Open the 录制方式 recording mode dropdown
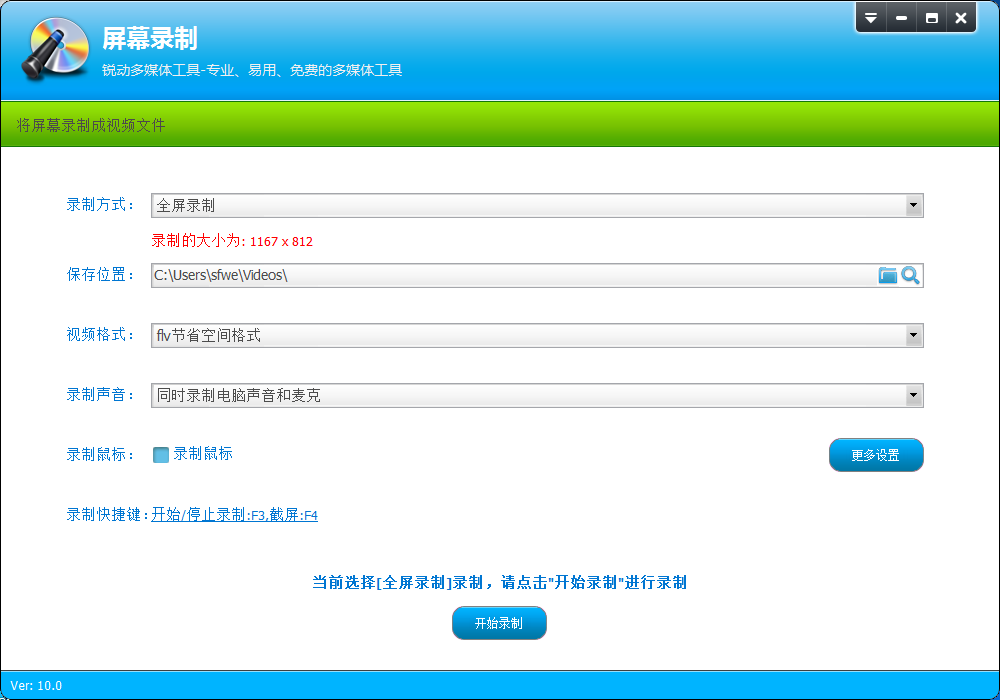The image size is (1000, 700). (x=913, y=205)
